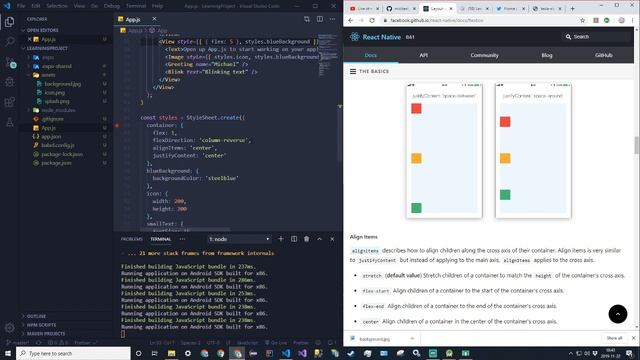Open the Test flask view in activity bar

click(x=9, y=122)
